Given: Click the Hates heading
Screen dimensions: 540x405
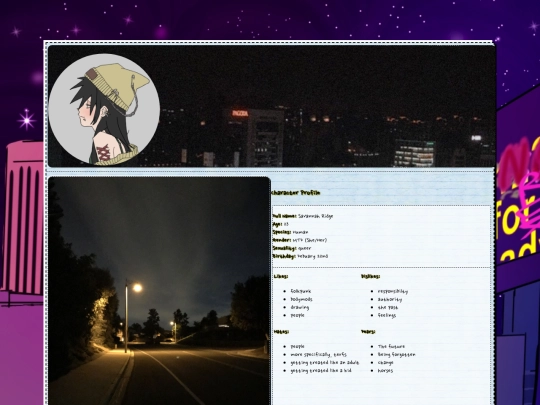Looking at the screenshot, I should pos(281,332).
